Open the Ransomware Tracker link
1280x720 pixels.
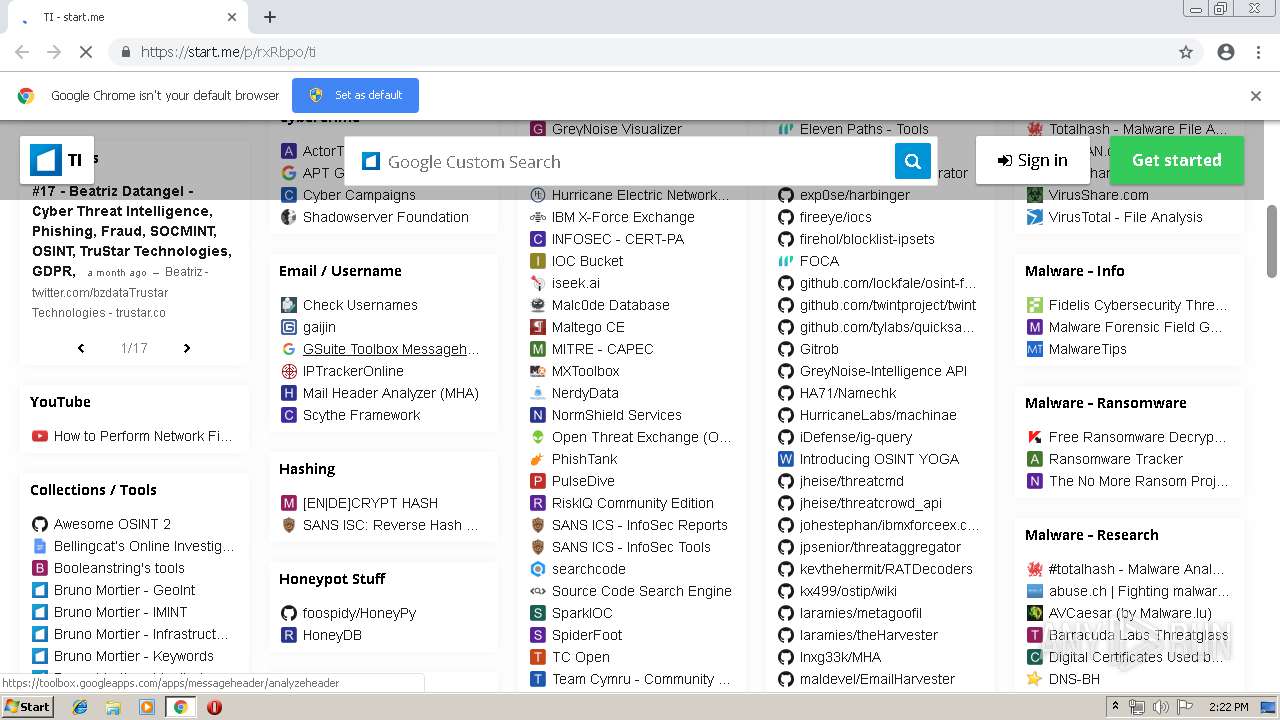pos(1115,459)
